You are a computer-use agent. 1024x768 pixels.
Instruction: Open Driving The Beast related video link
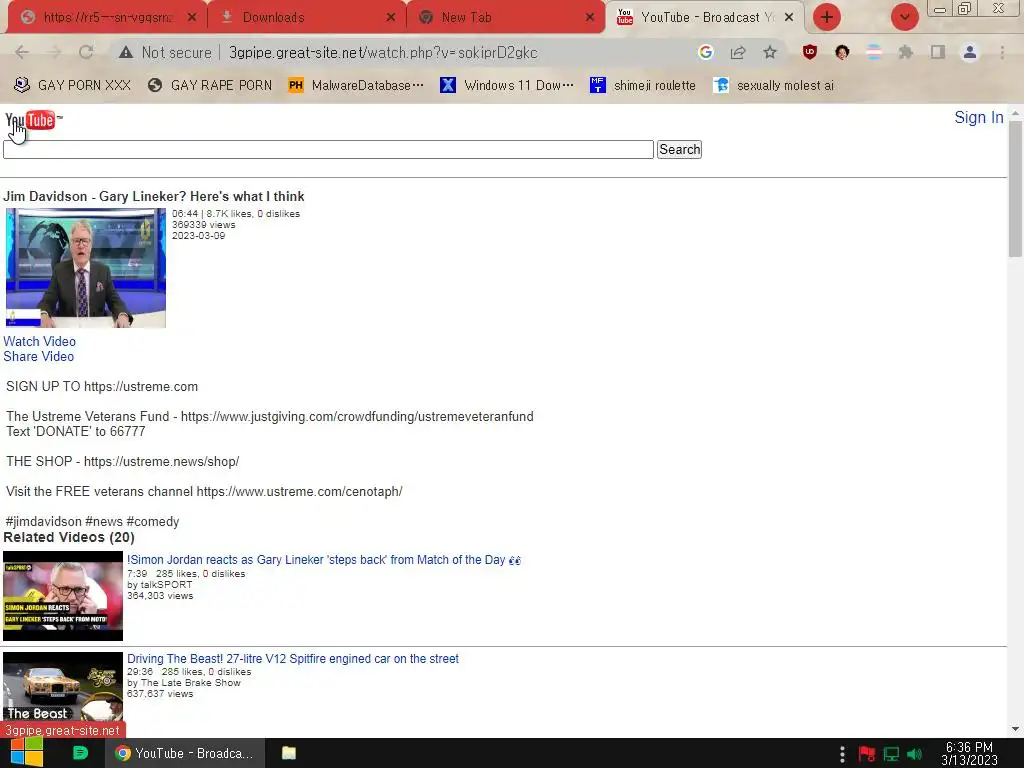[293, 659]
